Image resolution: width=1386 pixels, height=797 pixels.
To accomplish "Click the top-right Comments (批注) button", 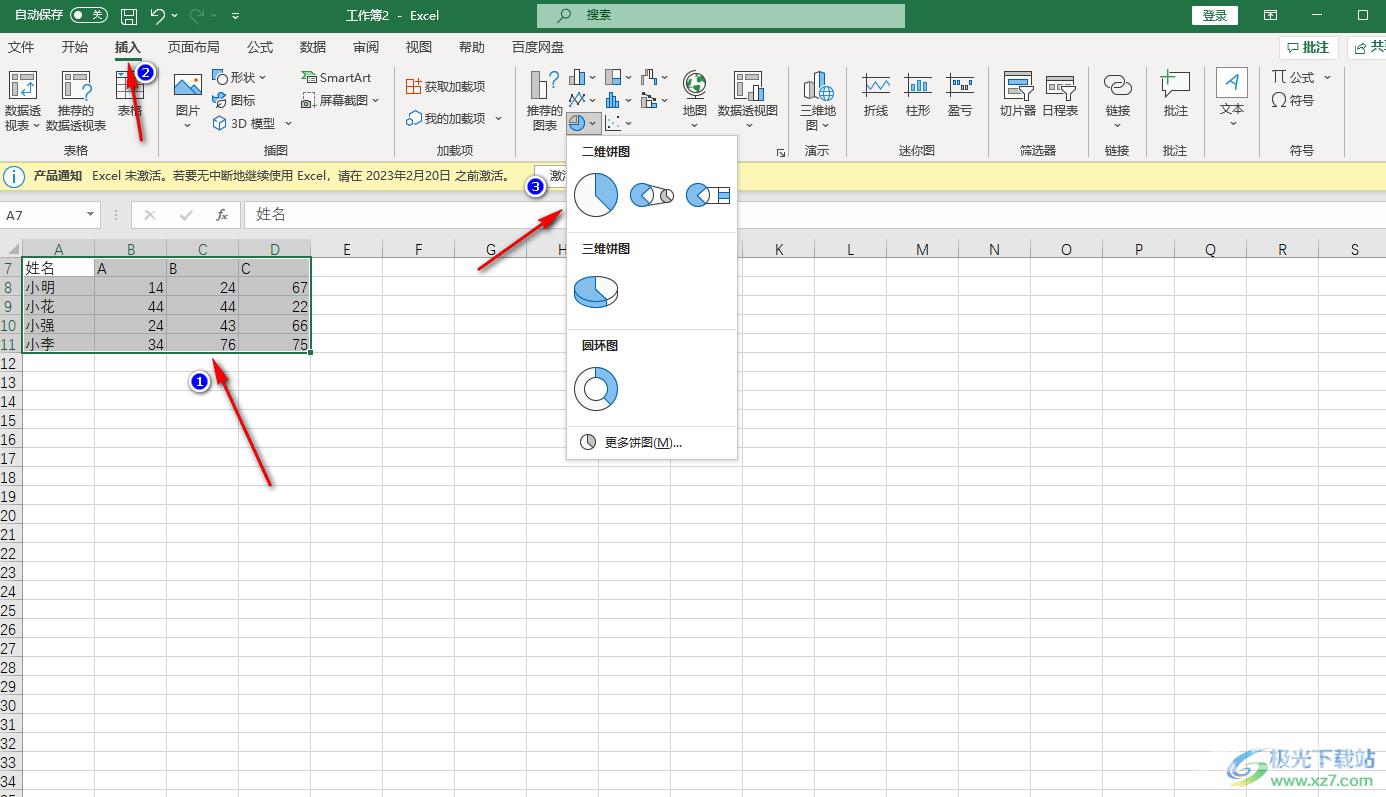I will tap(1308, 47).
